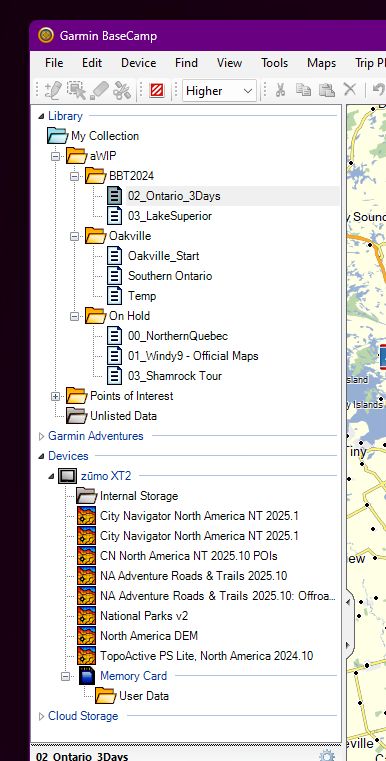Click the lower panel splitter arrow

[x=348, y=645]
